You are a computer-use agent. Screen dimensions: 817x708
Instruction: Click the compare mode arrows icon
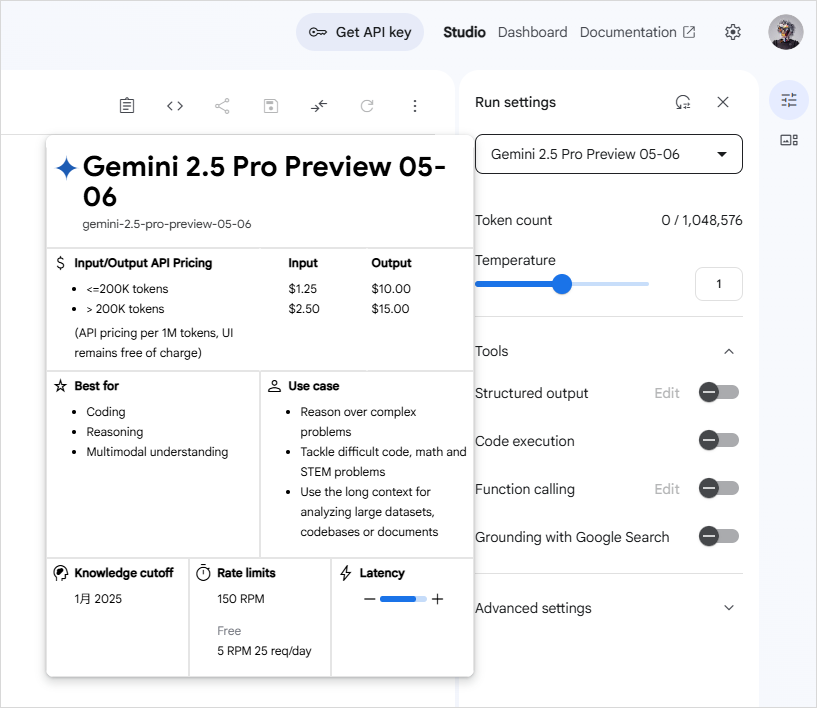(x=319, y=106)
